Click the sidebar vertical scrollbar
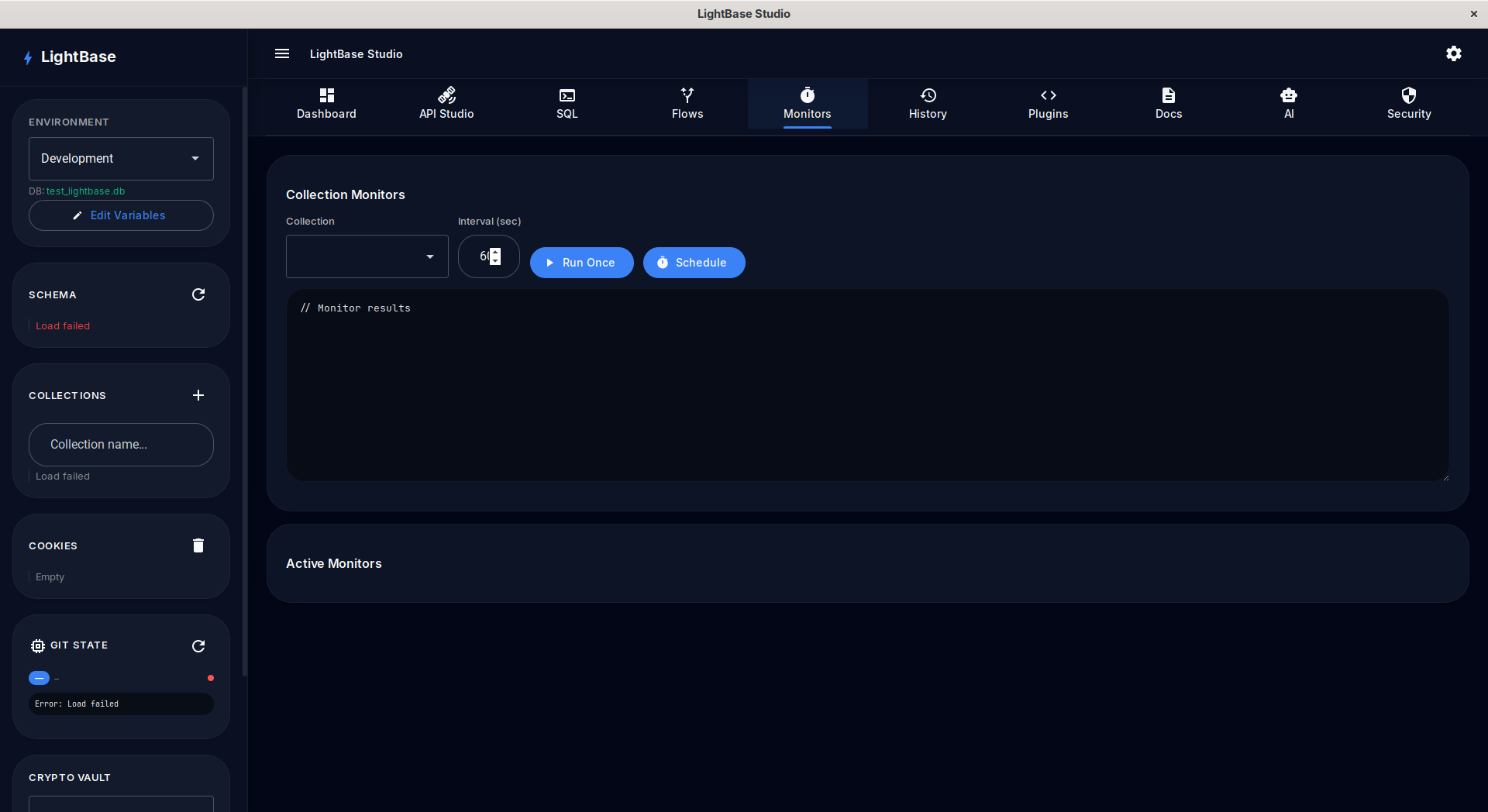Image resolution: width=1488 pixels, height=812 pixels. (x=245, y=381)
